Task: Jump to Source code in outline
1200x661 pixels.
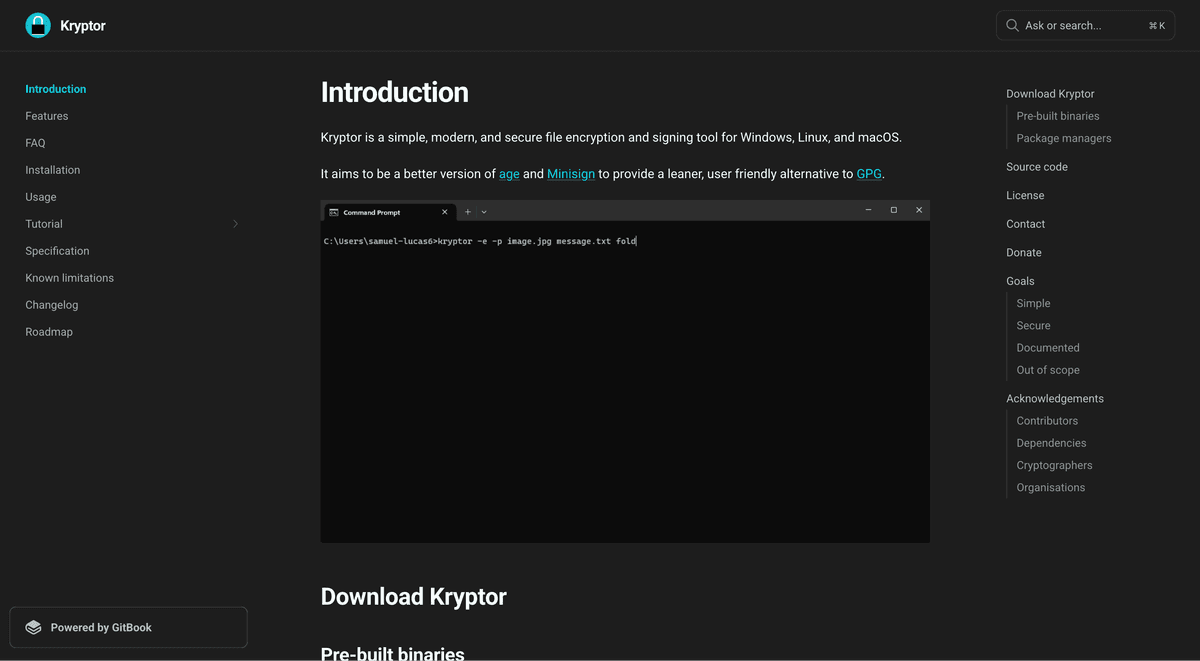Action: (1037, 167)
